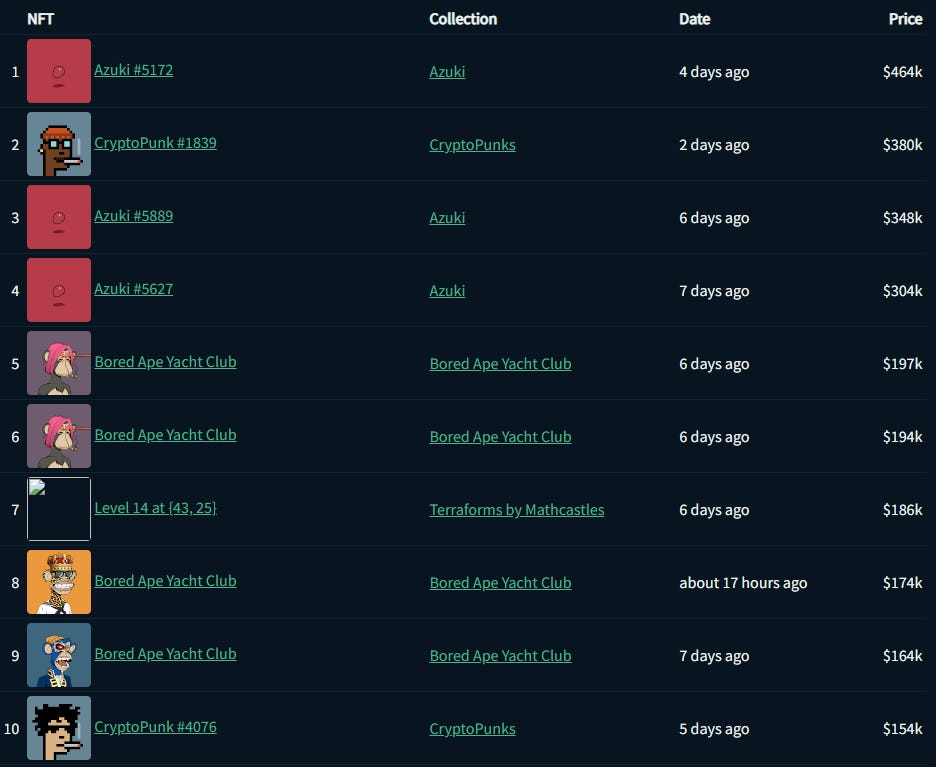936x767 pixels.
Task: Go to Azuki collection in row 1
Action: coord(447,72)
